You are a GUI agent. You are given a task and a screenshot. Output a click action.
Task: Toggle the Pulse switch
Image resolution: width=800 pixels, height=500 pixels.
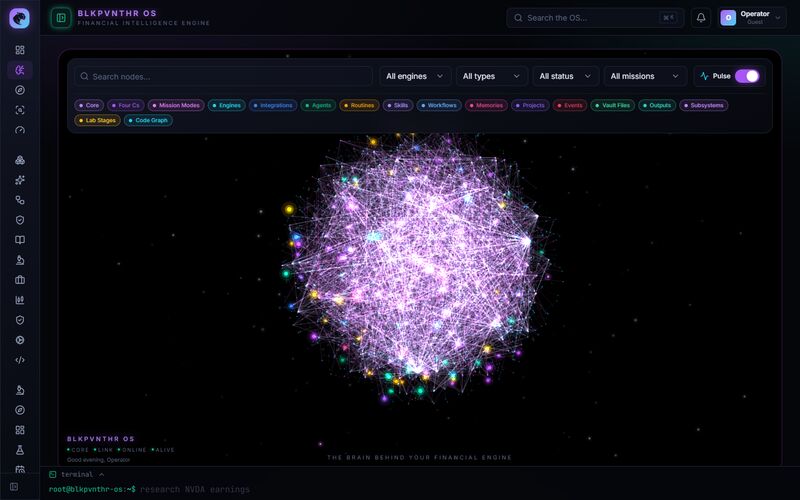[747, 76]
